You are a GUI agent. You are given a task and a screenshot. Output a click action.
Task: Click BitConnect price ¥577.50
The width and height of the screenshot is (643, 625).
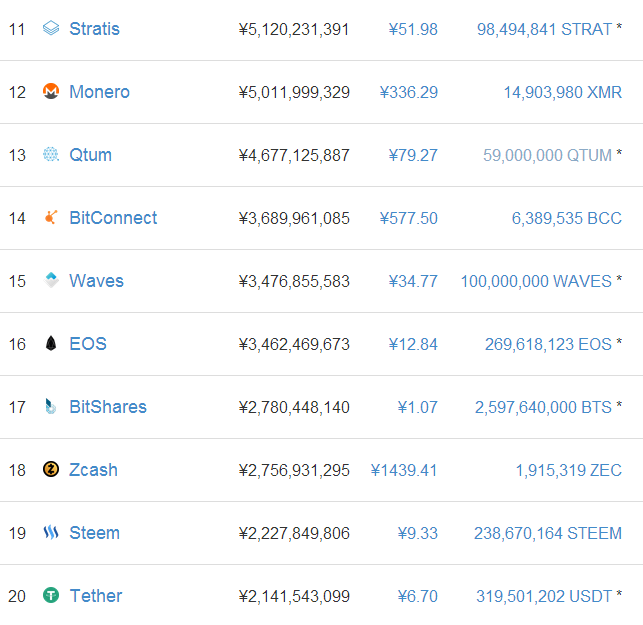click(408, 219)
